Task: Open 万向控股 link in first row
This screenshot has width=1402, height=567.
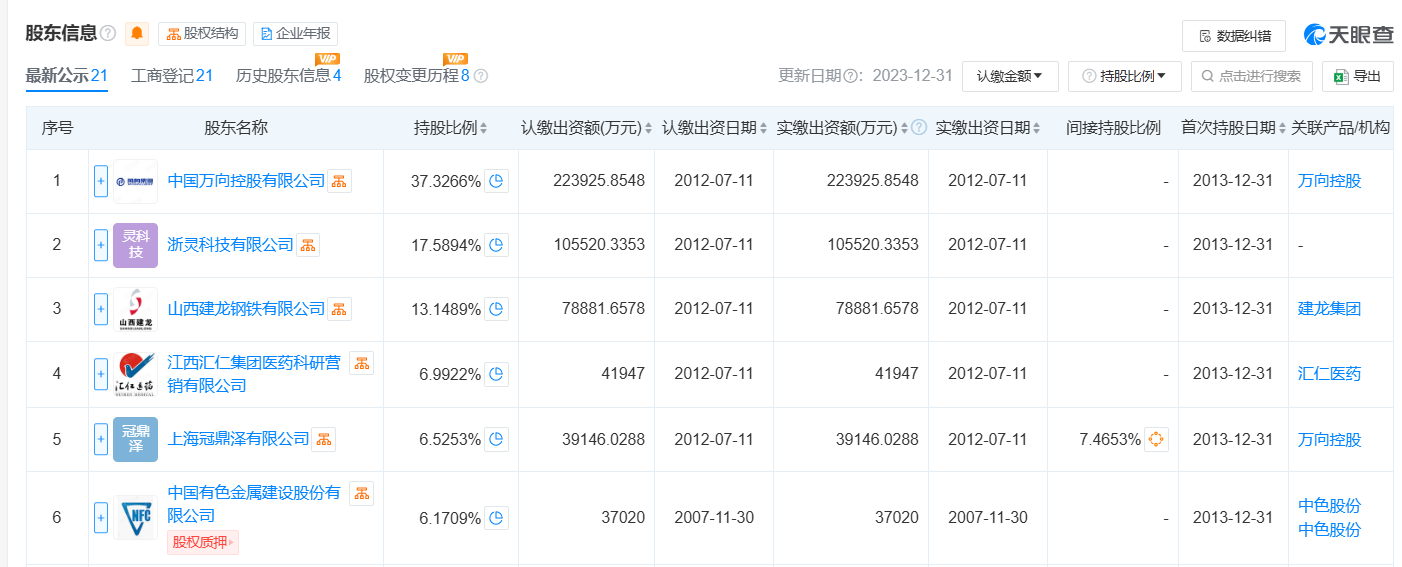Action: coord(1329,181)
